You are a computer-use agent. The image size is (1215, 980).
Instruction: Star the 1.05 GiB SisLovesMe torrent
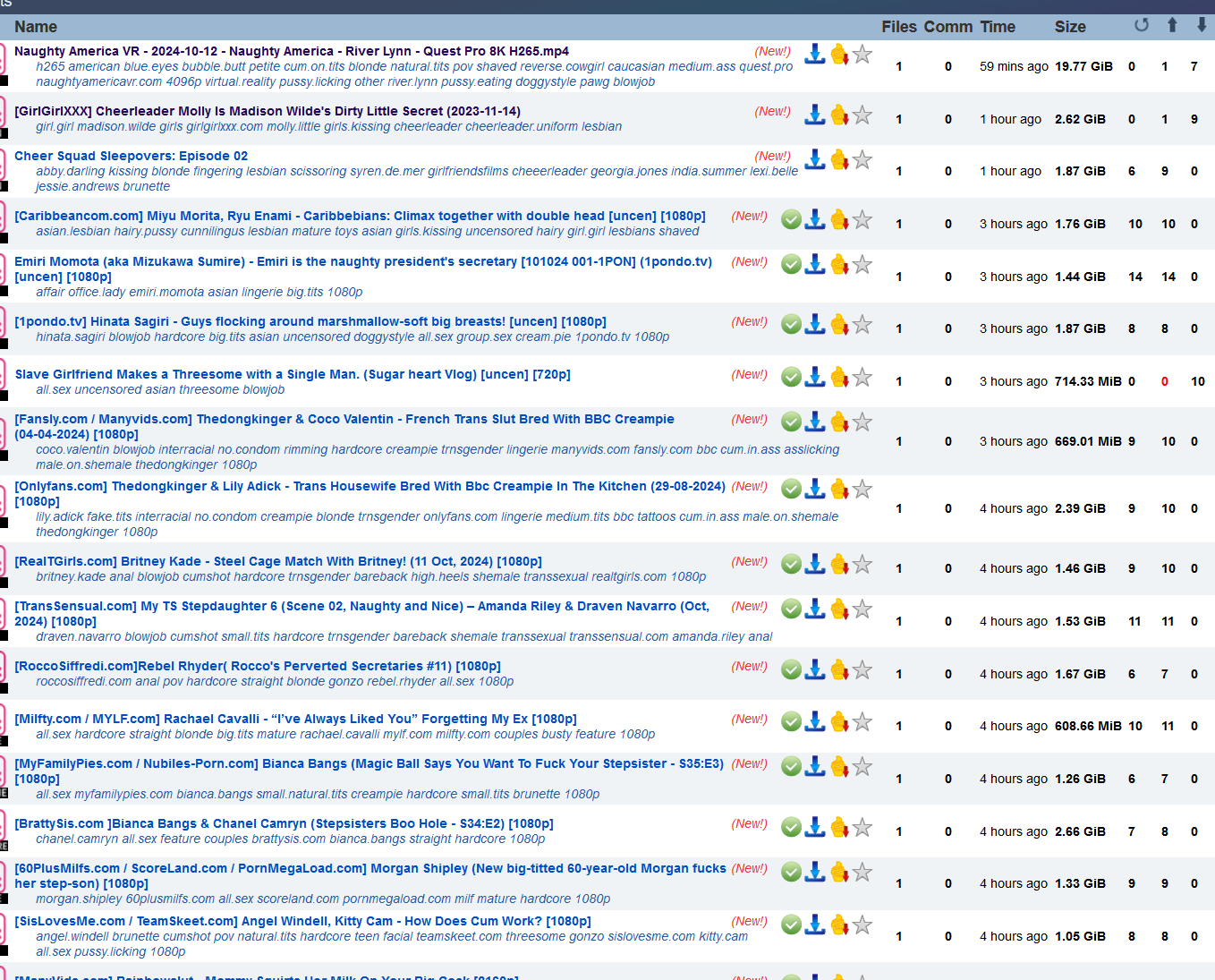(862, 925)
